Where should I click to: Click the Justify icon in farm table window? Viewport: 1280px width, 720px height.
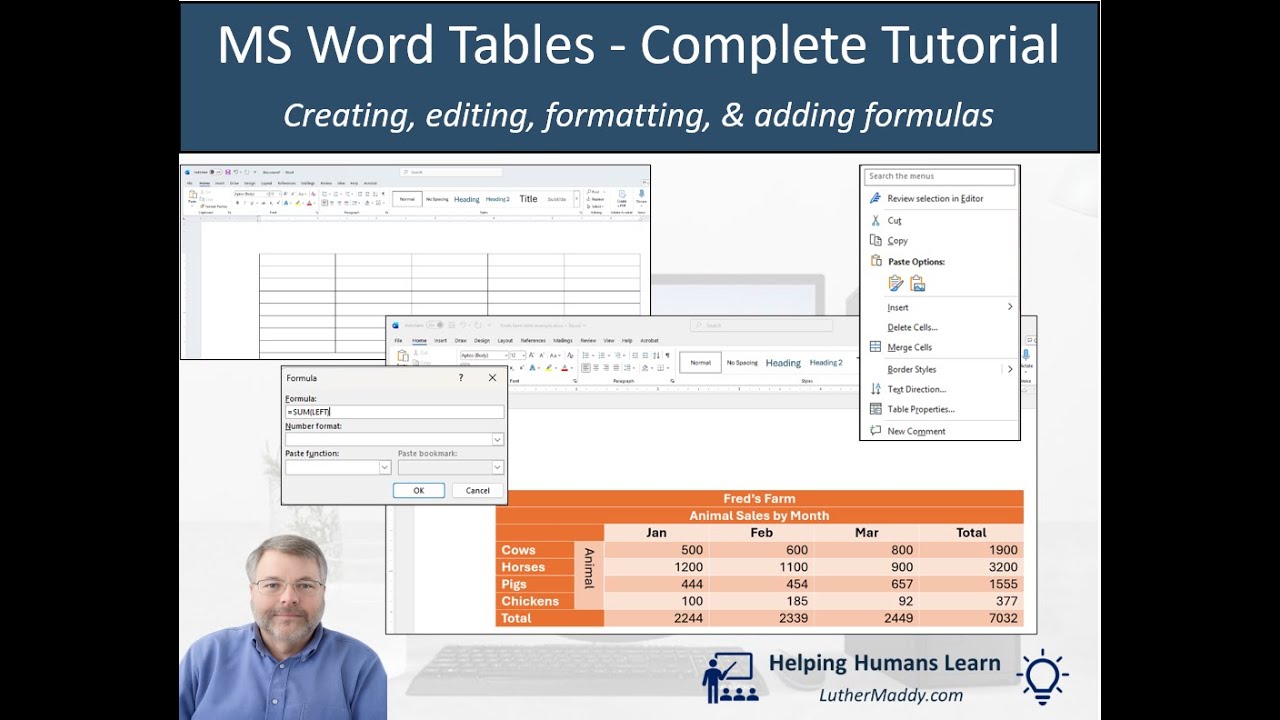[x=616, y=368]
